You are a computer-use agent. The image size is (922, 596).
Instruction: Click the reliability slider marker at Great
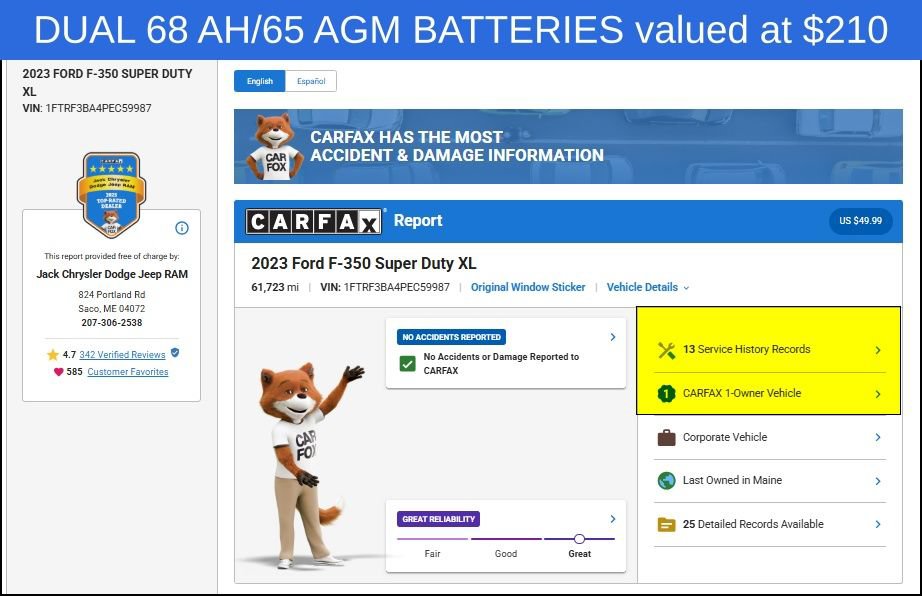click(579, 538)
